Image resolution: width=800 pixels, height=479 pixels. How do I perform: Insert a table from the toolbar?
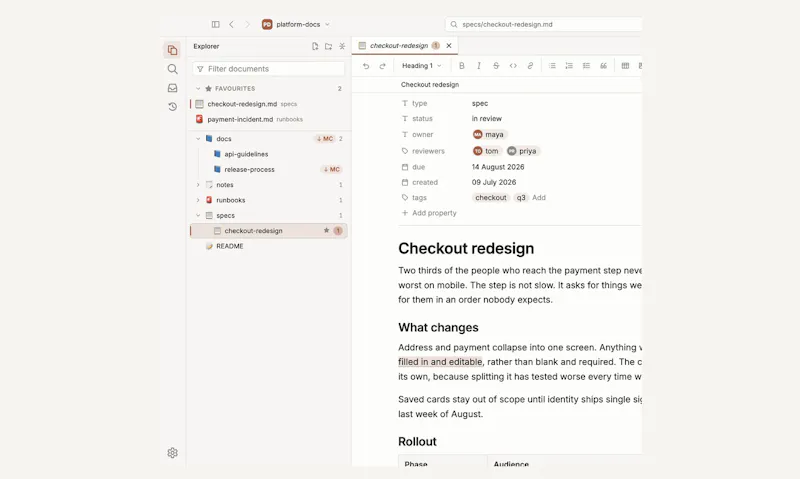[x=625, y=66]
